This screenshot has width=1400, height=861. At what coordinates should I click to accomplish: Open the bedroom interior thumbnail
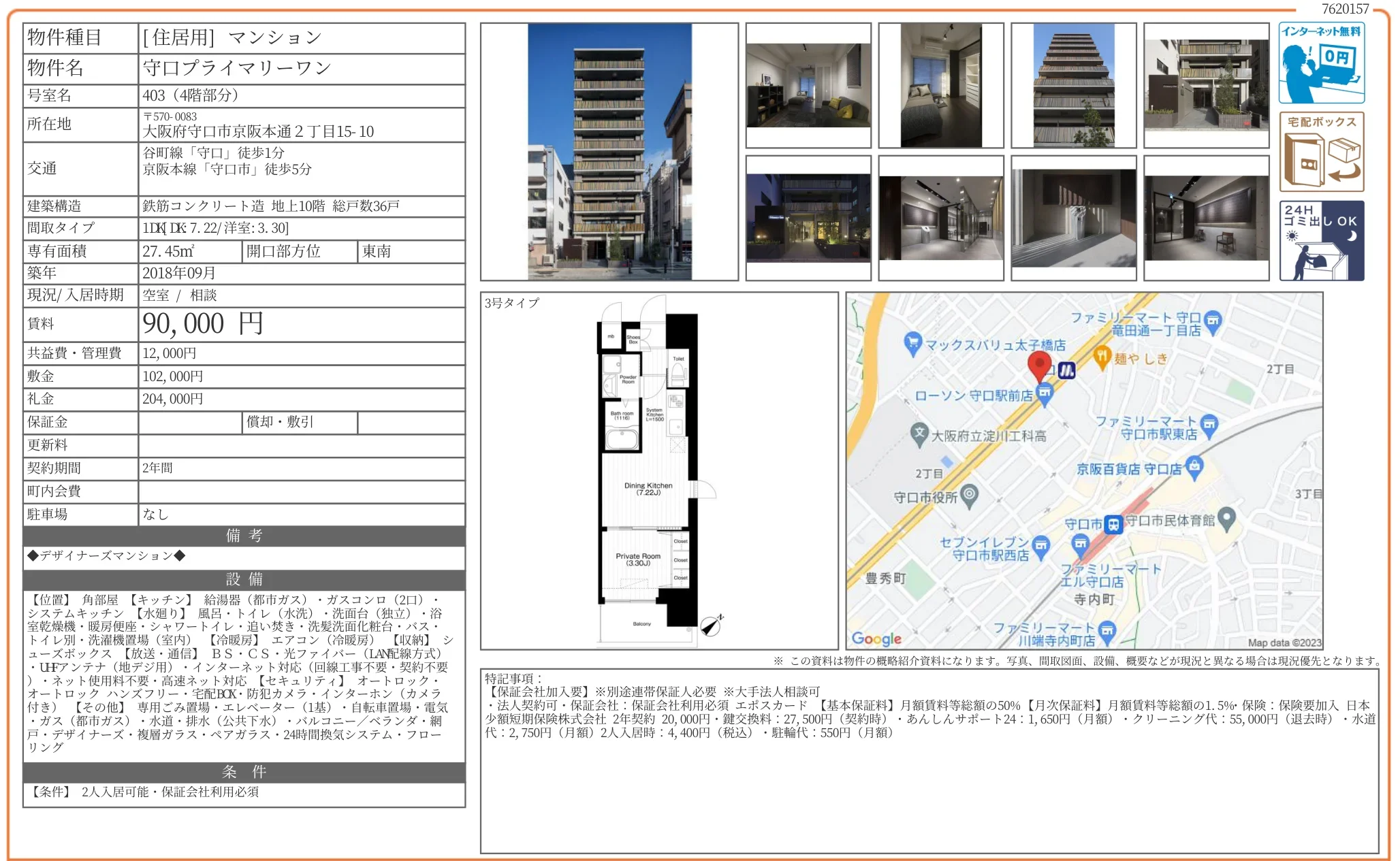940,86
